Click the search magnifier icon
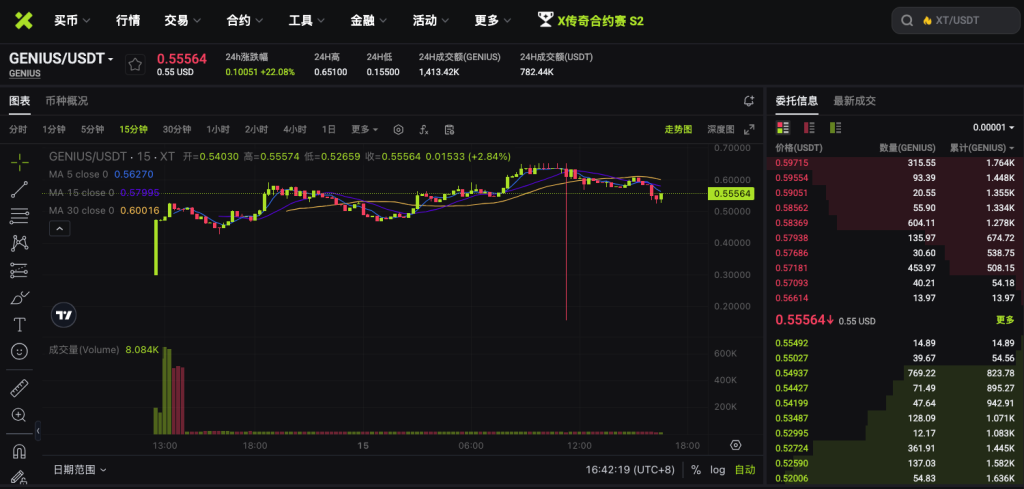 click(906, 21)
